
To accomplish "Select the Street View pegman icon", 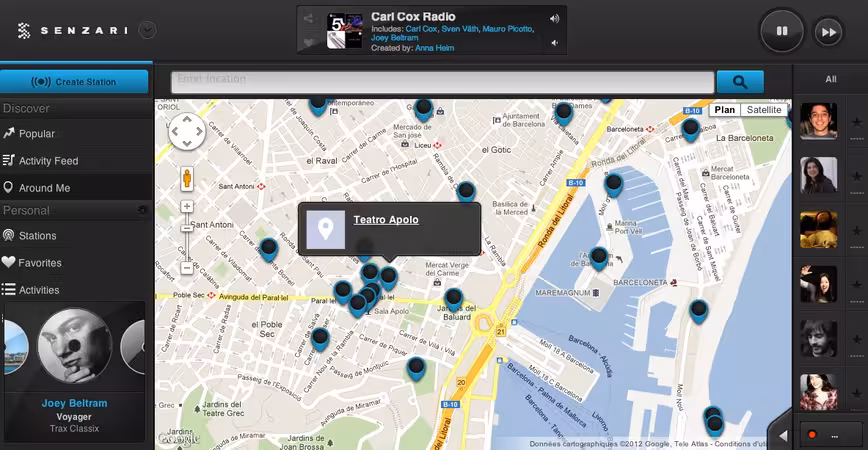I will coord(187,179).
